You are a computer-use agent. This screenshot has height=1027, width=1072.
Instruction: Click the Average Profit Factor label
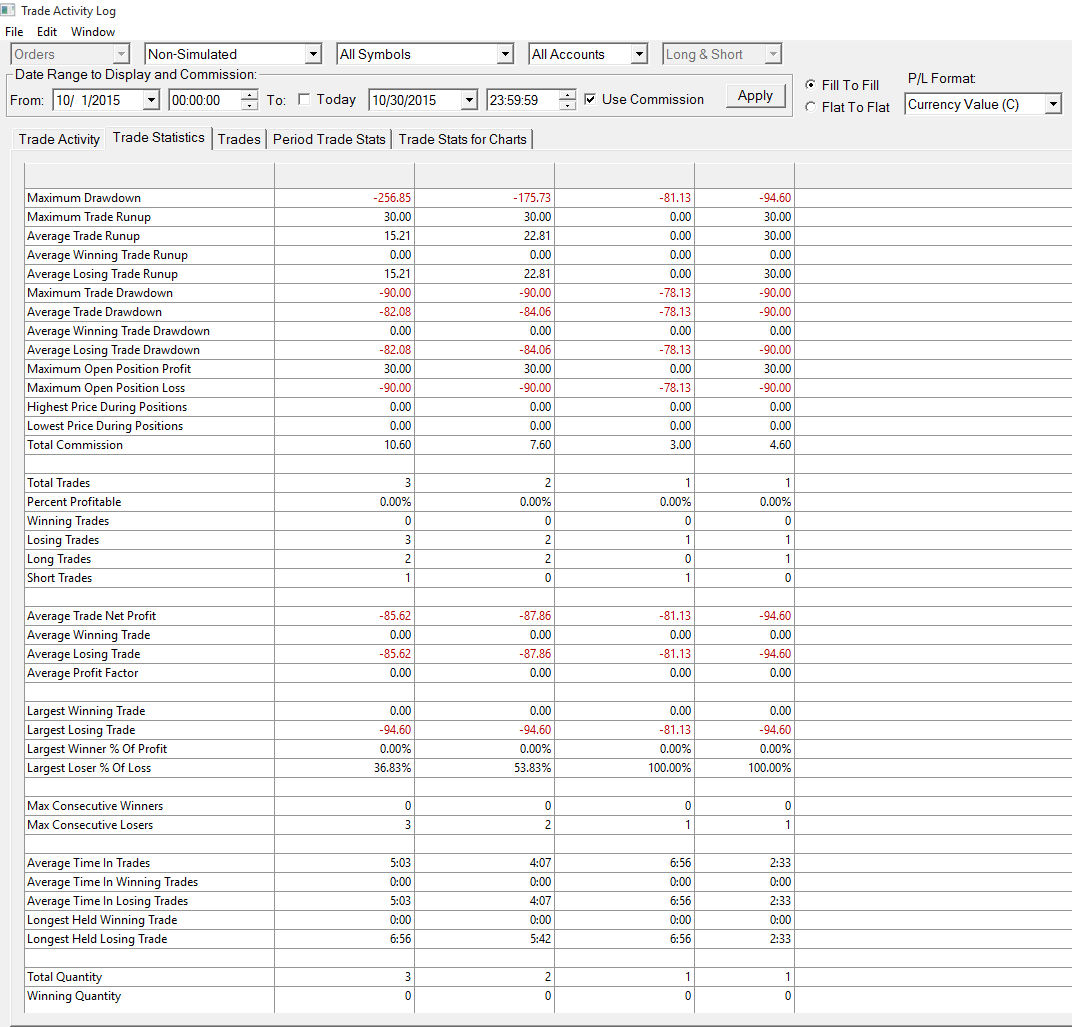[83, 673]
